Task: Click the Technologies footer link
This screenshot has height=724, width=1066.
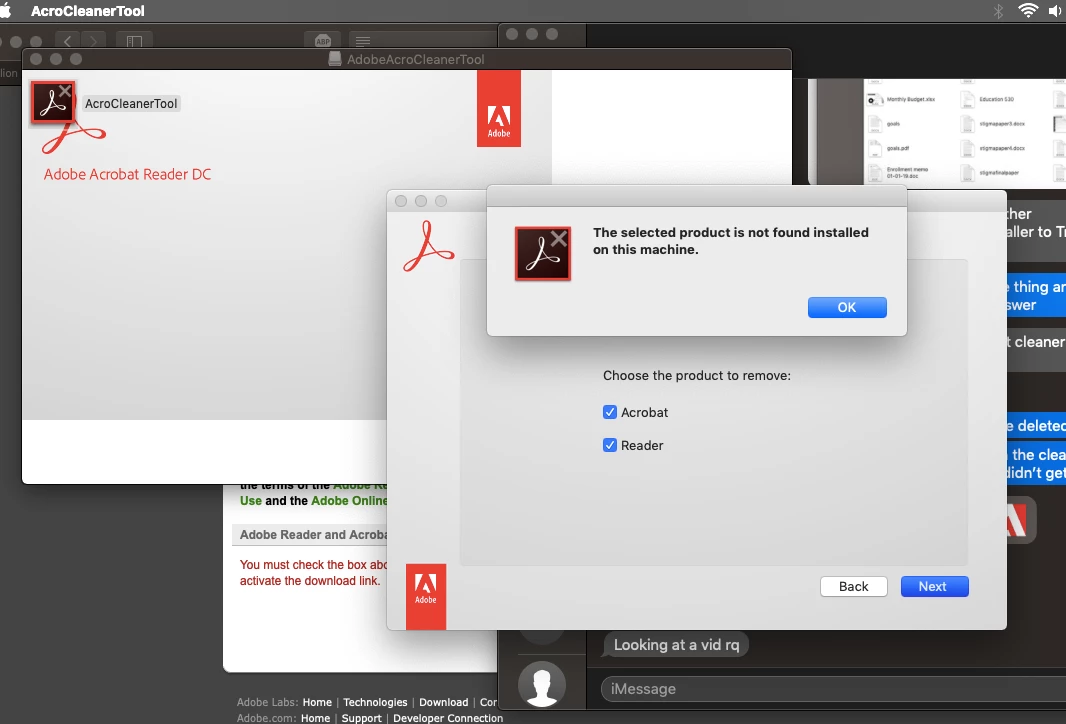Action: click(375, 702)
